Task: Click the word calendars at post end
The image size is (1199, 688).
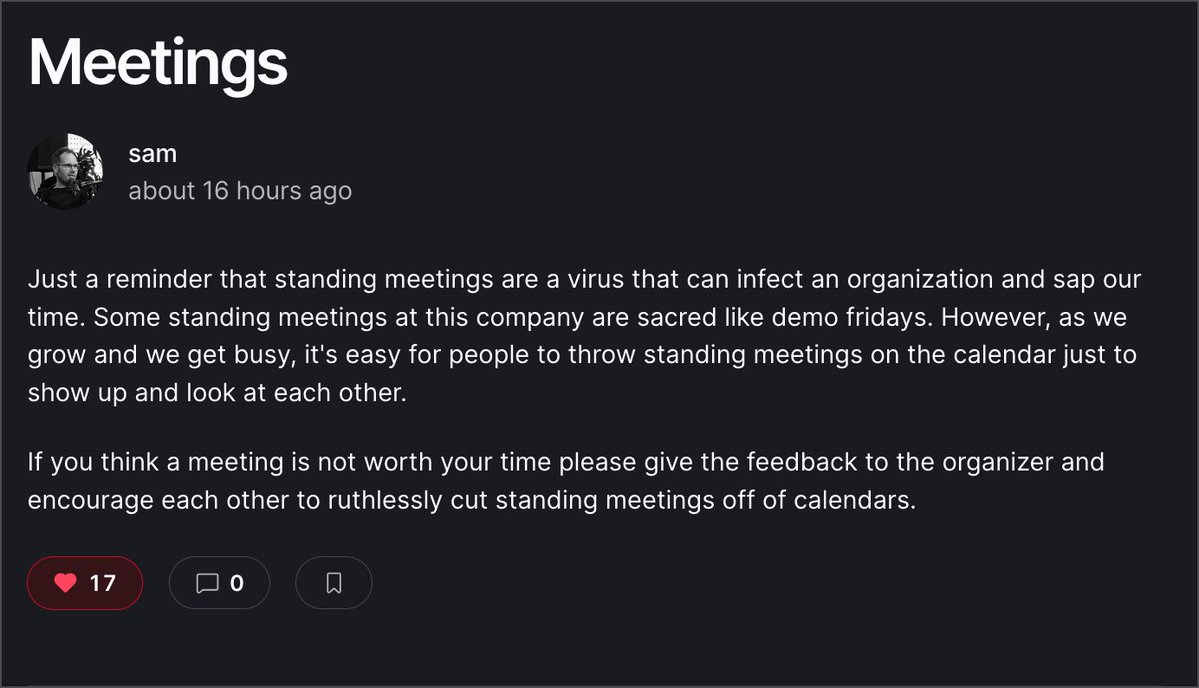Action: click(855, 500)
